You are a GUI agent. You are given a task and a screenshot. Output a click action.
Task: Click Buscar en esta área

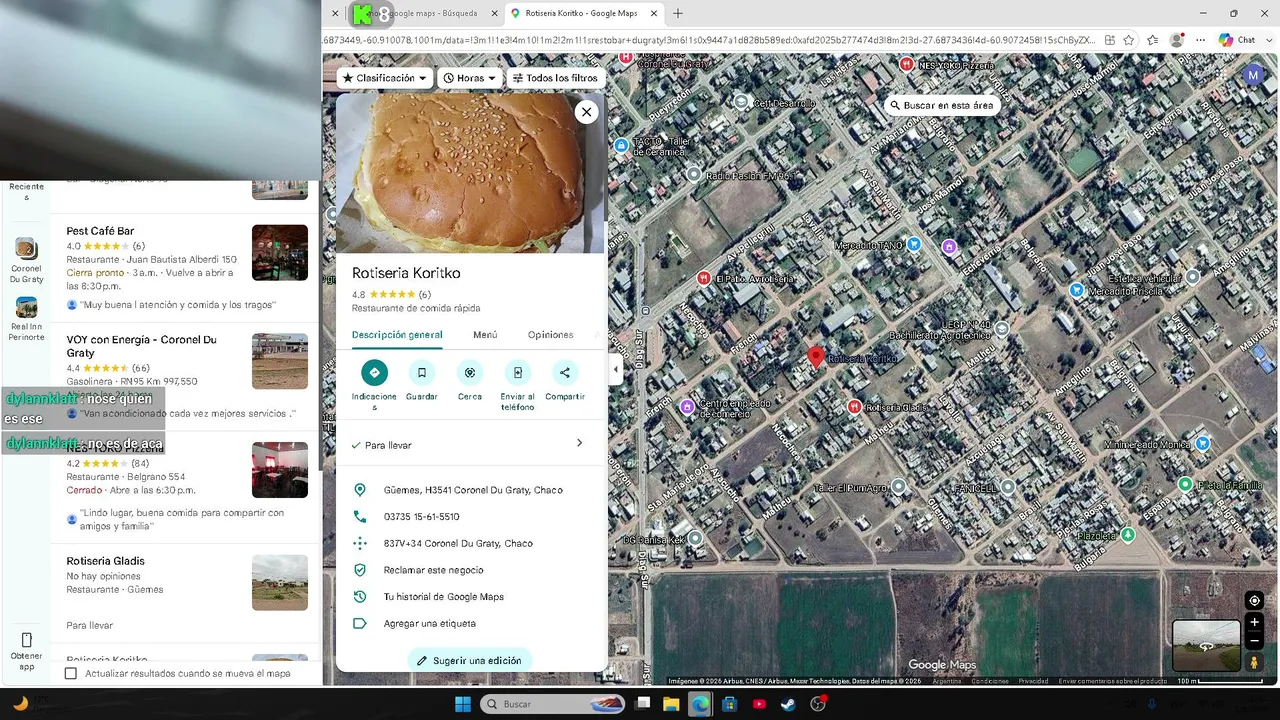942,105
